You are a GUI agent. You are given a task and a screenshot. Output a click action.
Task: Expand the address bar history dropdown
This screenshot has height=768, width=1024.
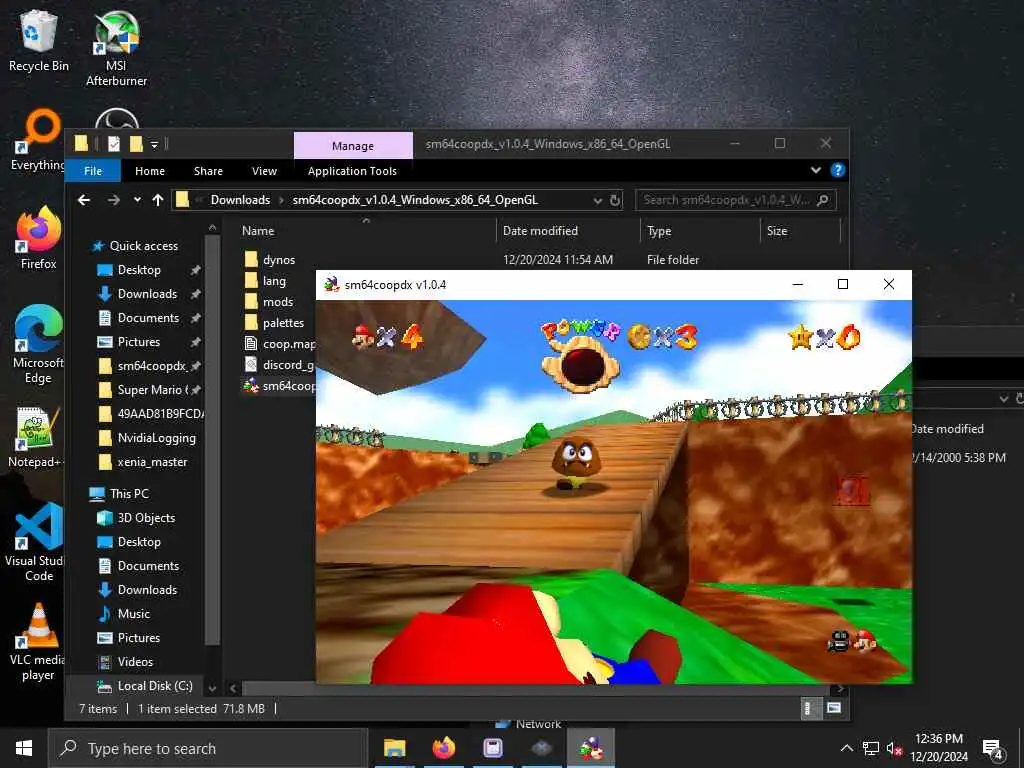click(597, 200)
